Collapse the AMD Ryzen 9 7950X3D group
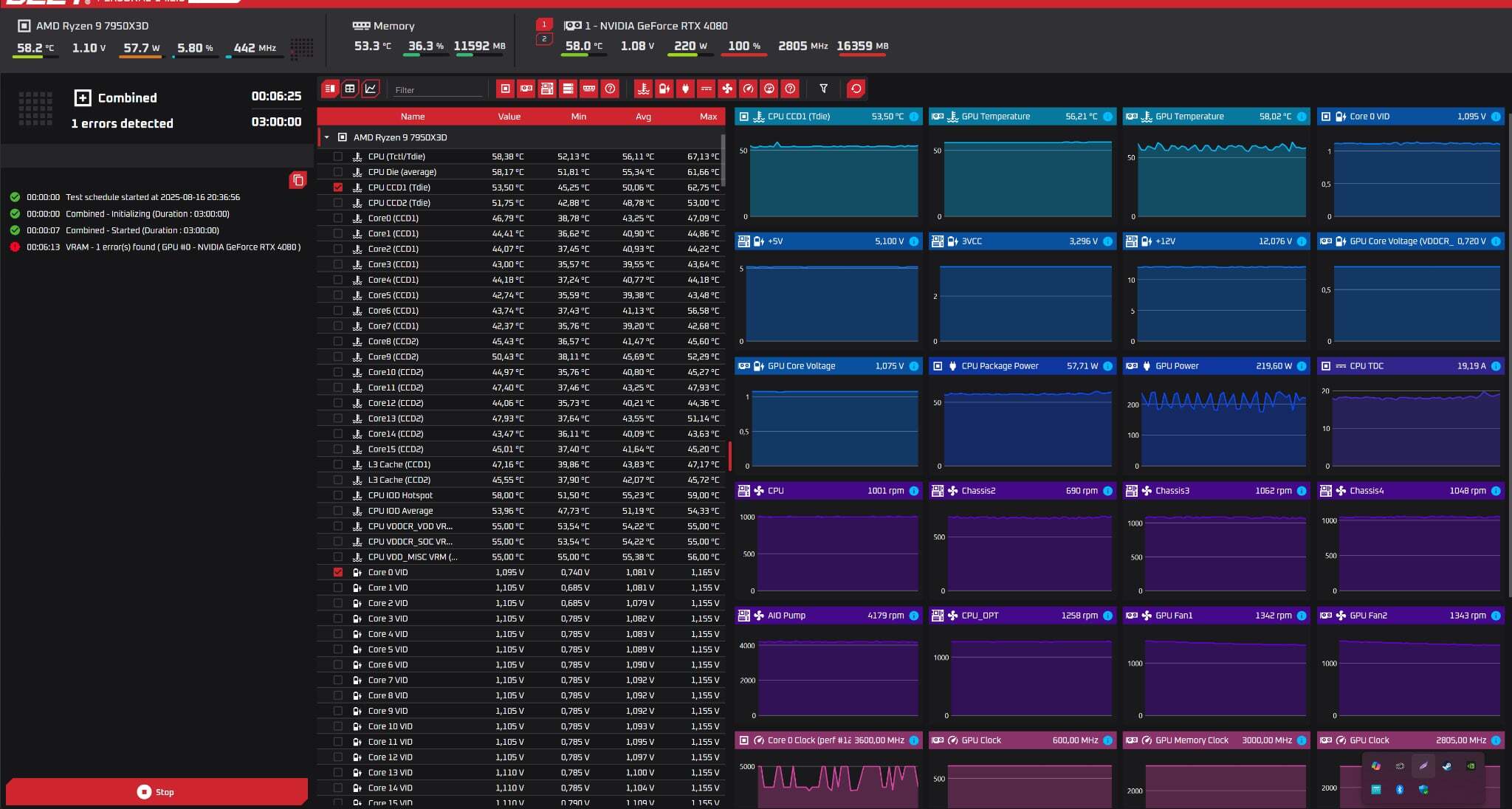The width and height of the screenshot is (1512, 809). point(326,137)
